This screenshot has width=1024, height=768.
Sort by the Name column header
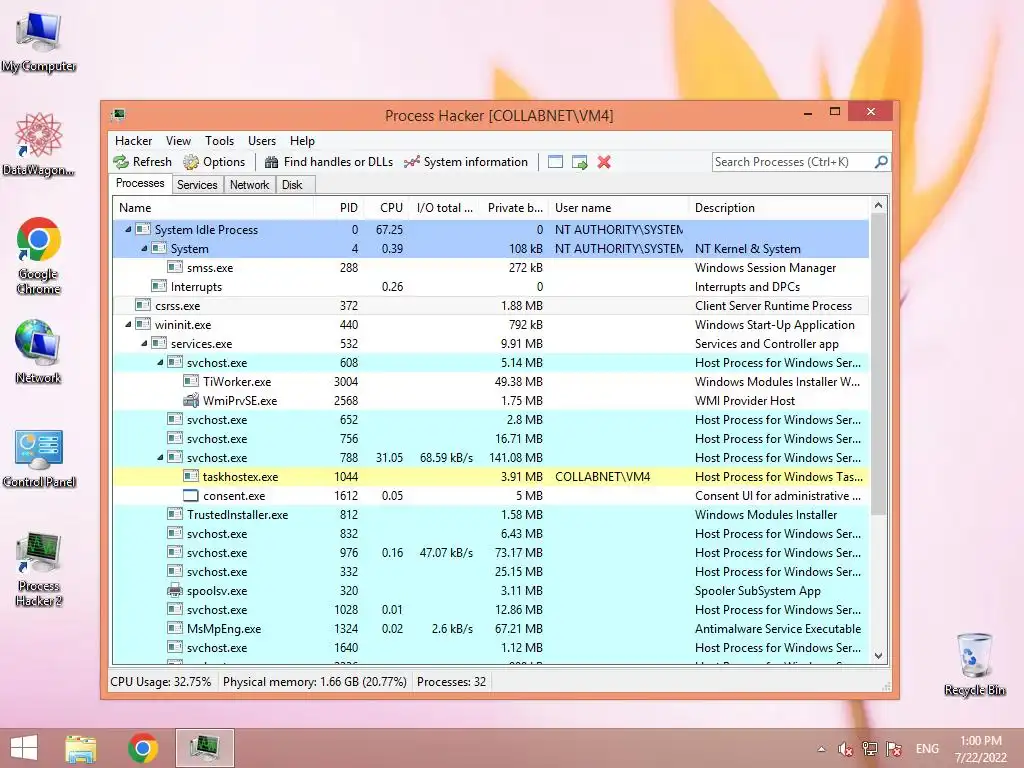click(213, 208)
